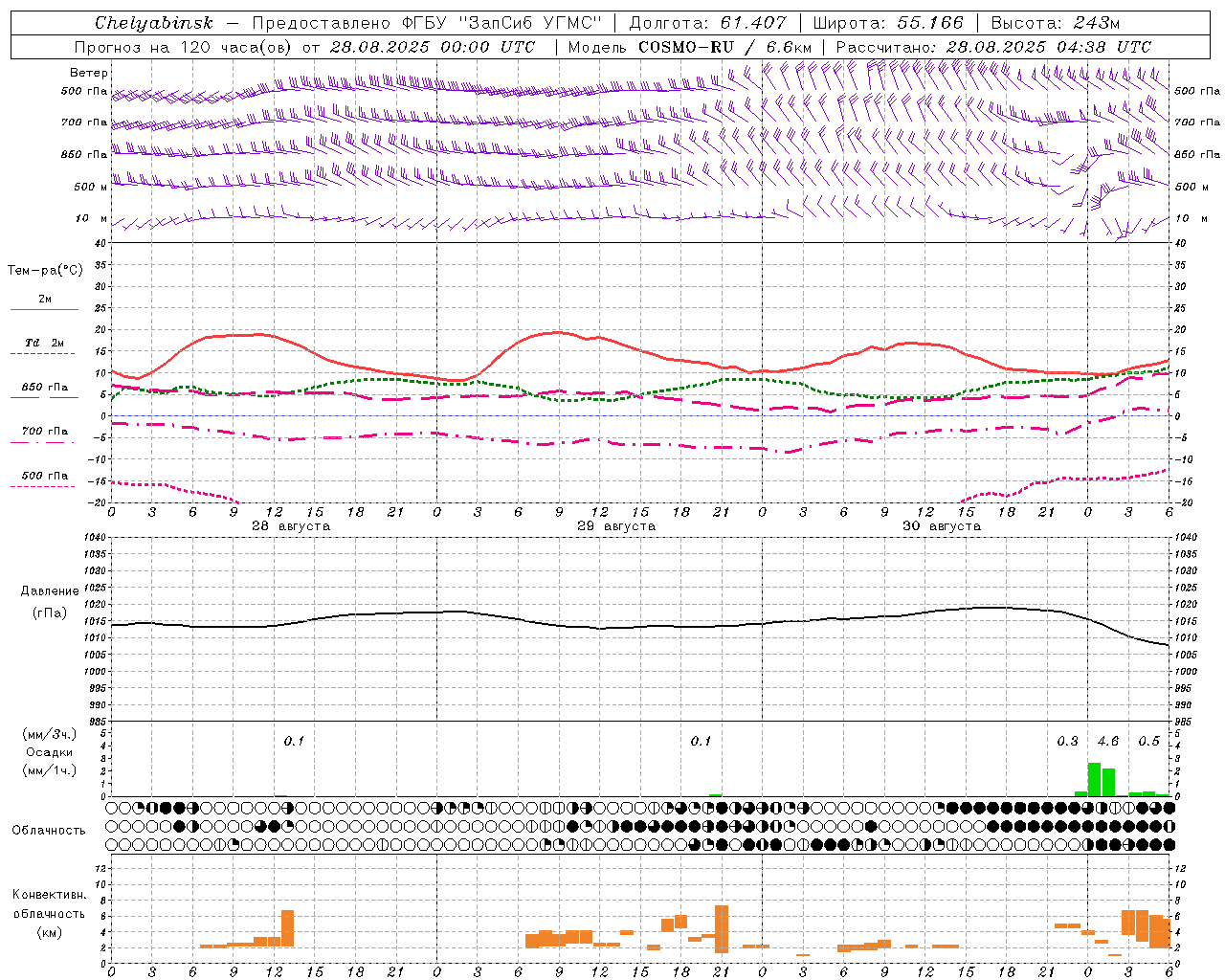
Task: Click the Высота: 243м elevation label
Action: (x=1055, y=23)
